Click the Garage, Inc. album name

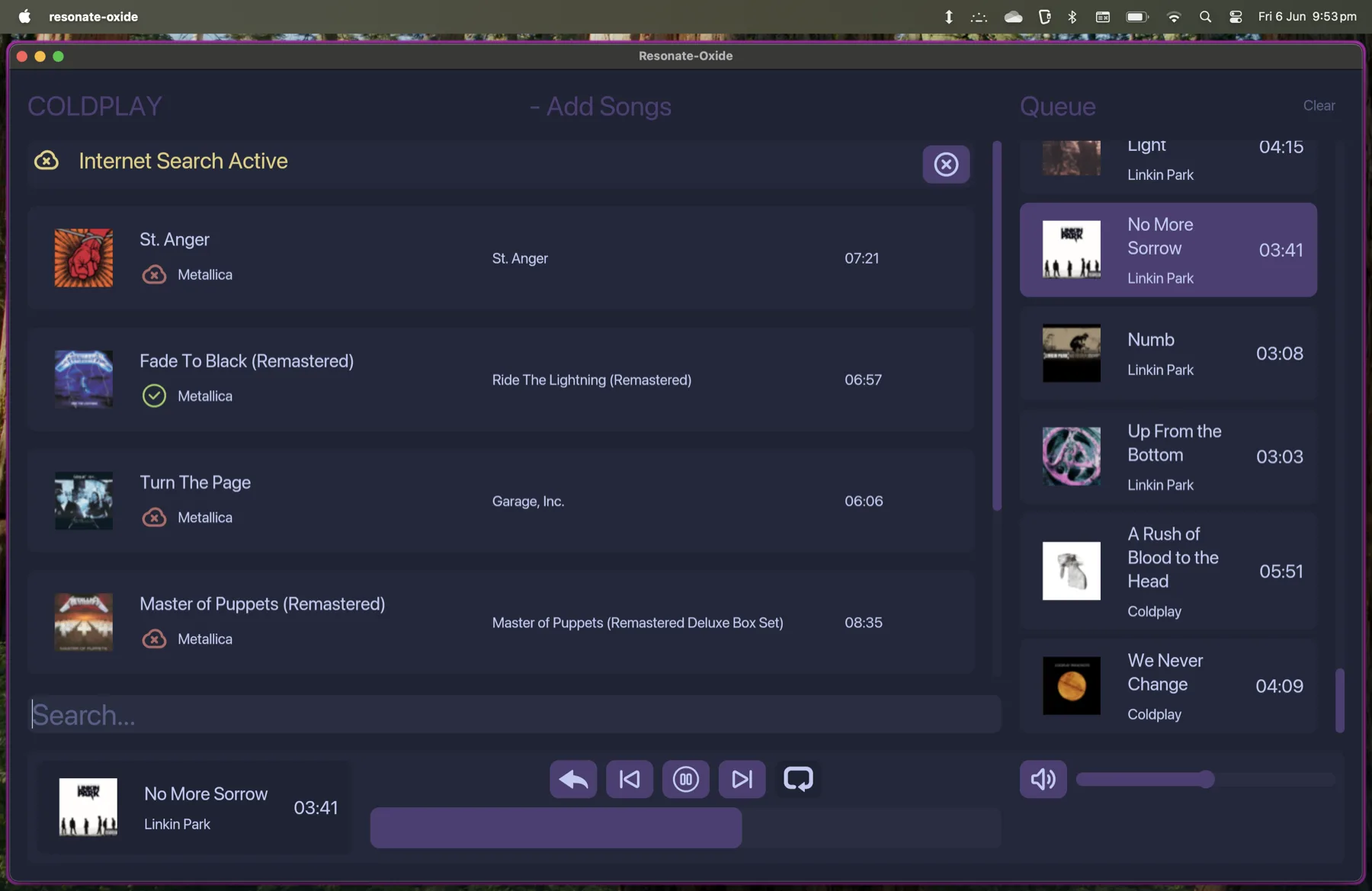click(528, 501)
